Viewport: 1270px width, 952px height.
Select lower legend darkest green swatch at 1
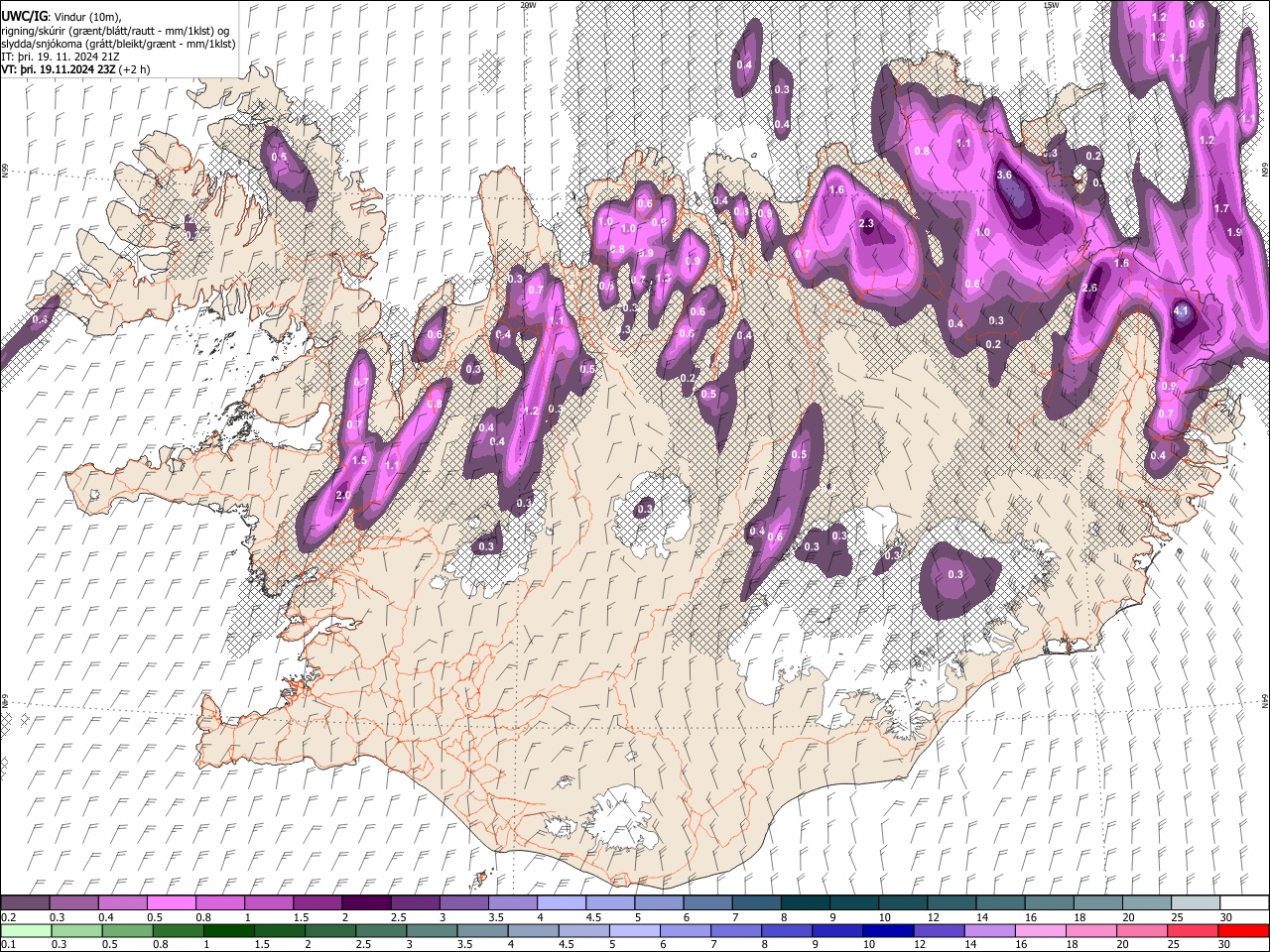(x=228, y=930)
